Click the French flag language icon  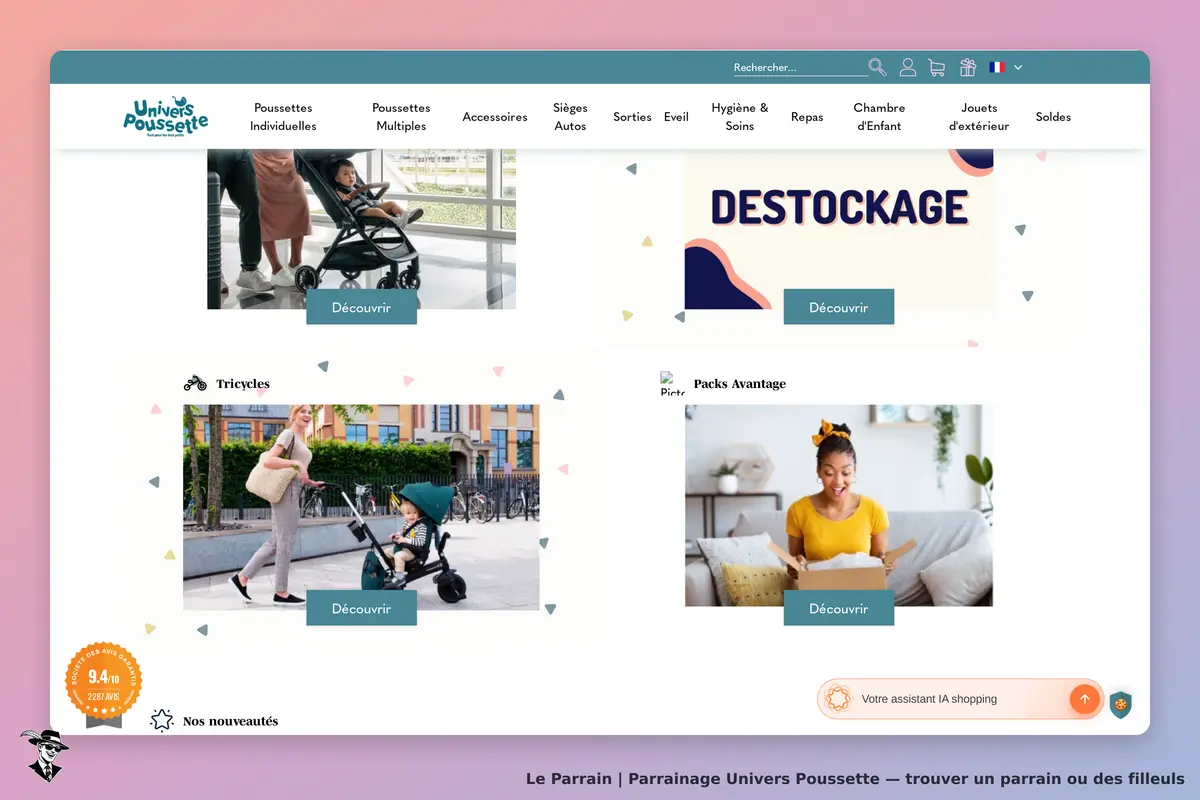tap(997, 67)
